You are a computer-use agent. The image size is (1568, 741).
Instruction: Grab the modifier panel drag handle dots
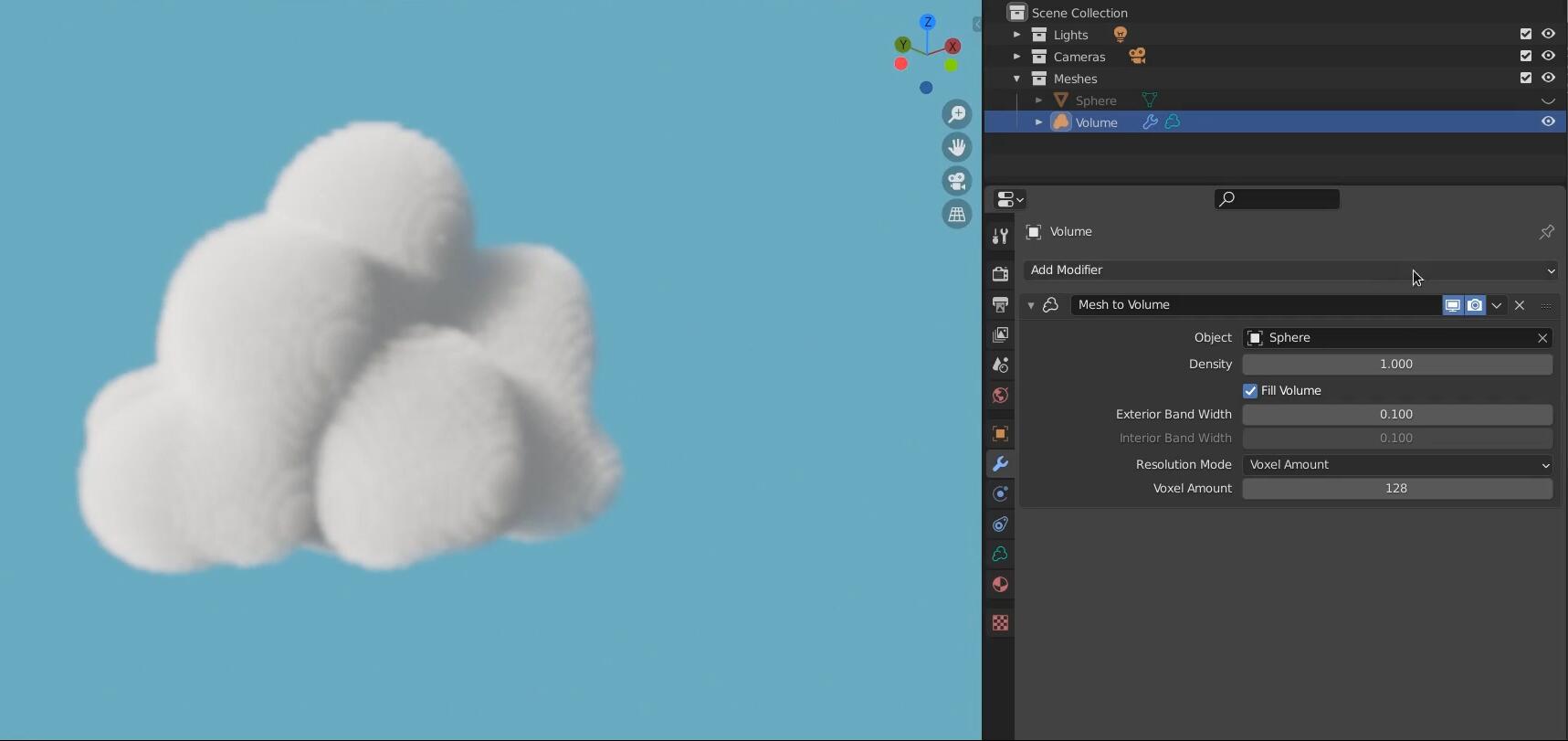click(x=1546, y=305)
